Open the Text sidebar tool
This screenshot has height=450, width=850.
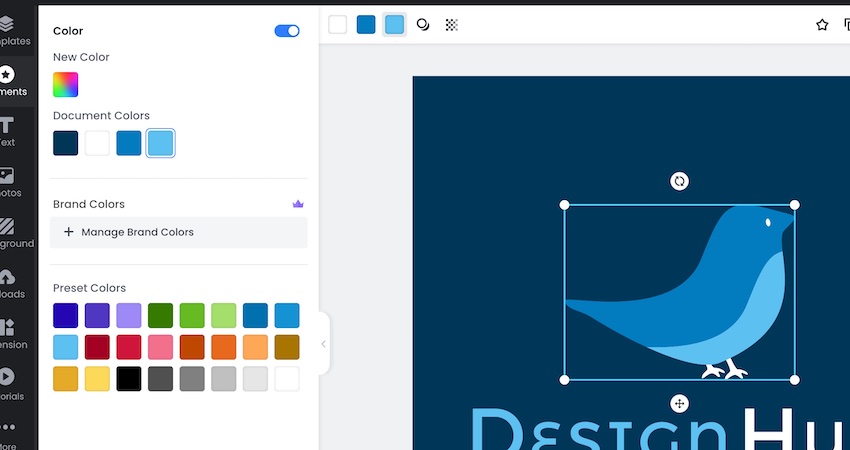(x=8, y=132)
